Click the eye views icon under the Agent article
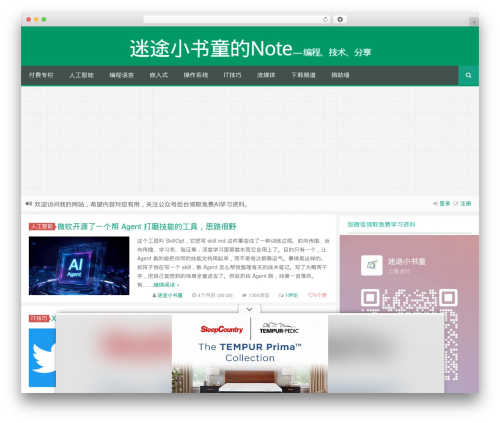 tap(244, 295)
